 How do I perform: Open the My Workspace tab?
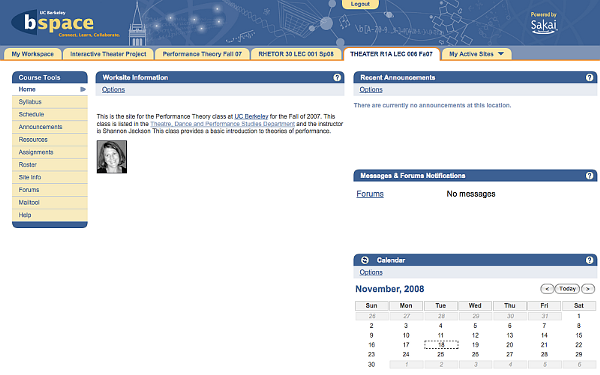click(33, 54)
